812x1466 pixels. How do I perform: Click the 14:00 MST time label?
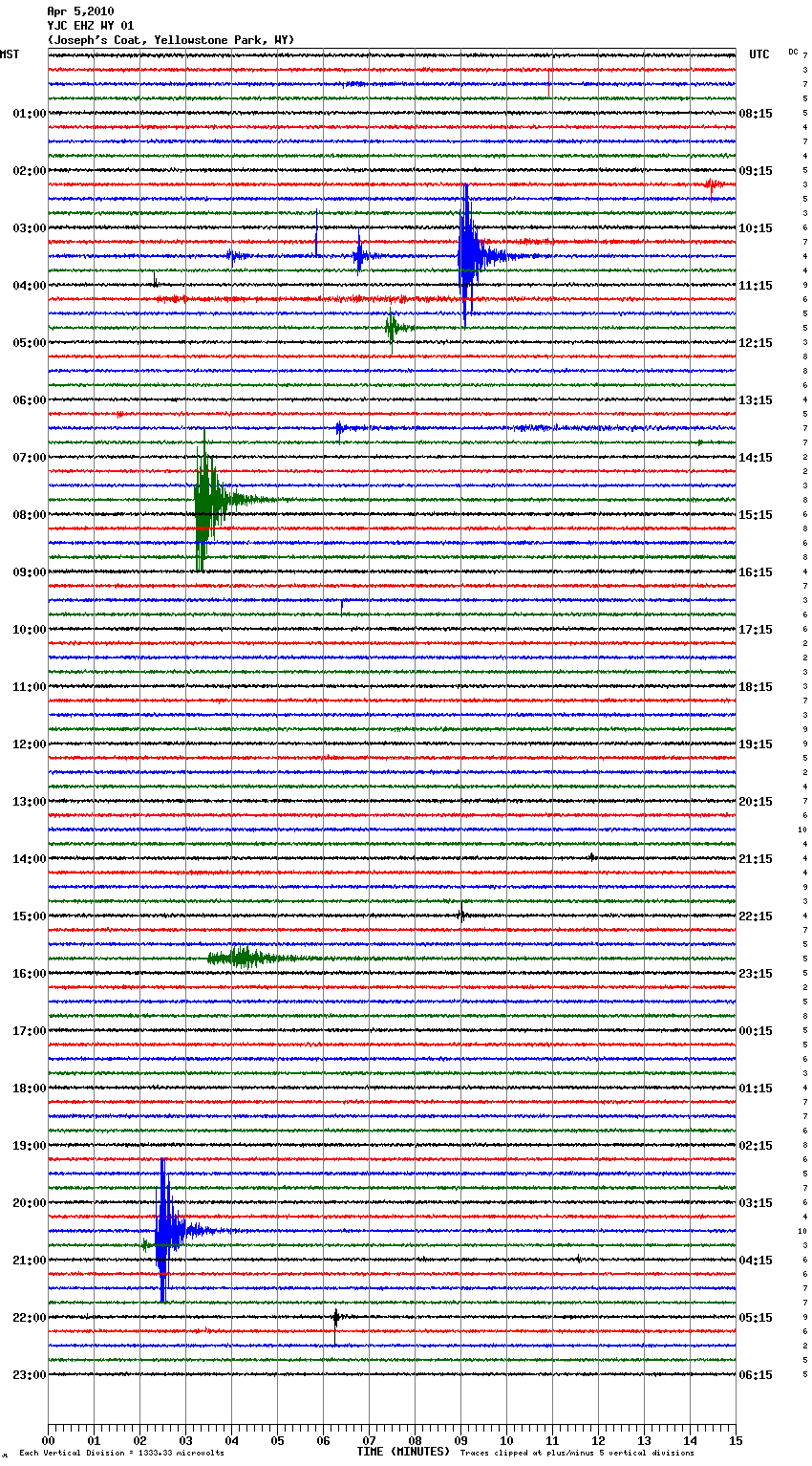point(29,859)
